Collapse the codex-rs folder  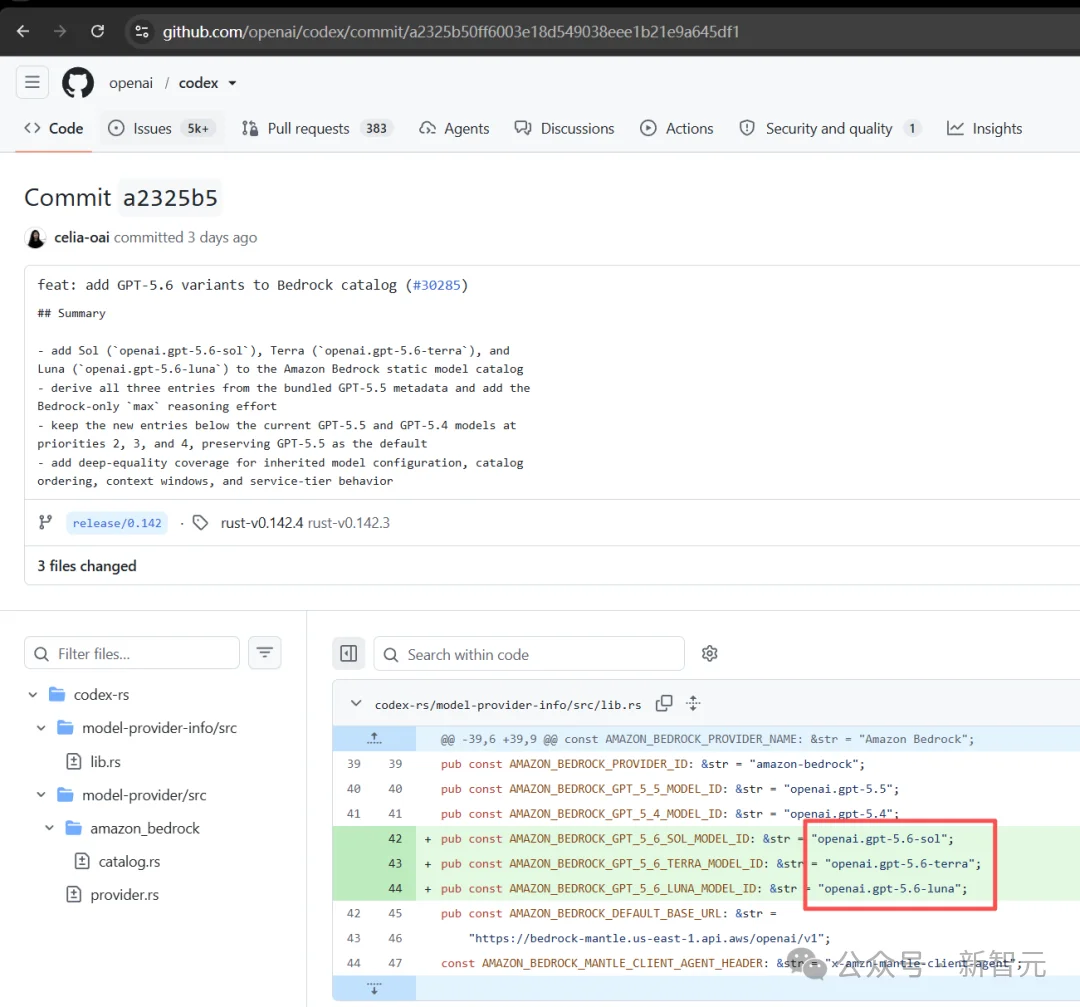33,694
